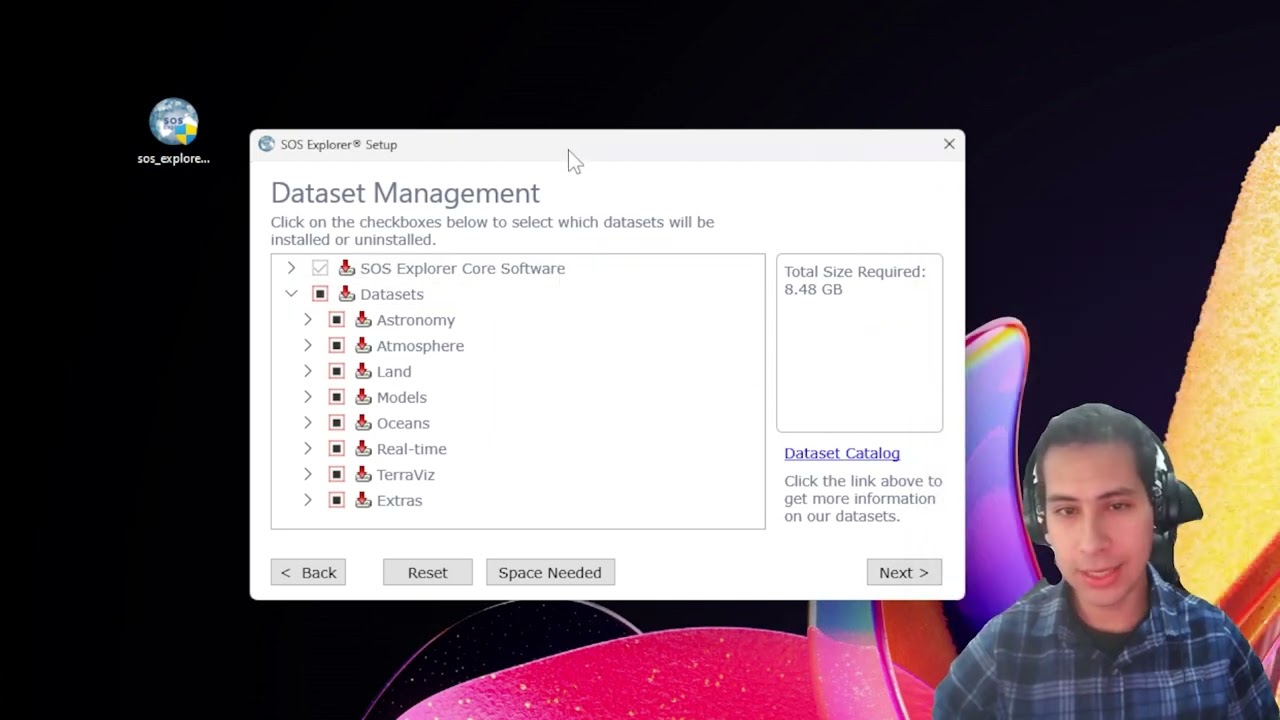Select the Astronomy tree label
Screen dimensions: 1280x720
point(416,320)
